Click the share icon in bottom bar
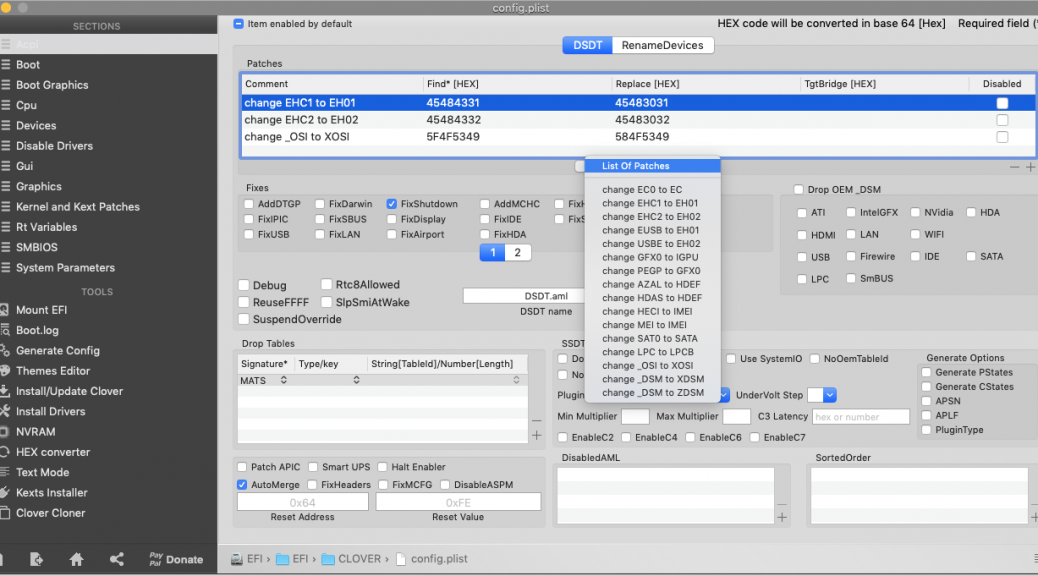The image size is (1038, 576). (x=117, y=559)
